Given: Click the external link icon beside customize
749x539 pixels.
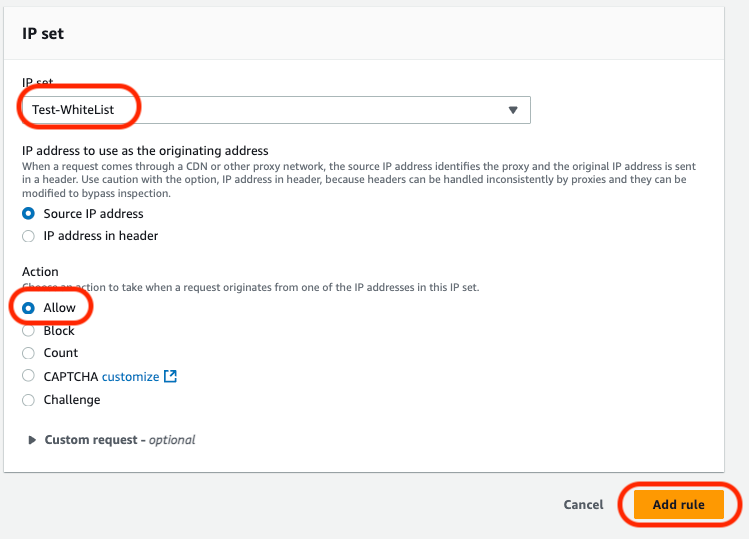Looking at the screenshot, I should [170, 377].
